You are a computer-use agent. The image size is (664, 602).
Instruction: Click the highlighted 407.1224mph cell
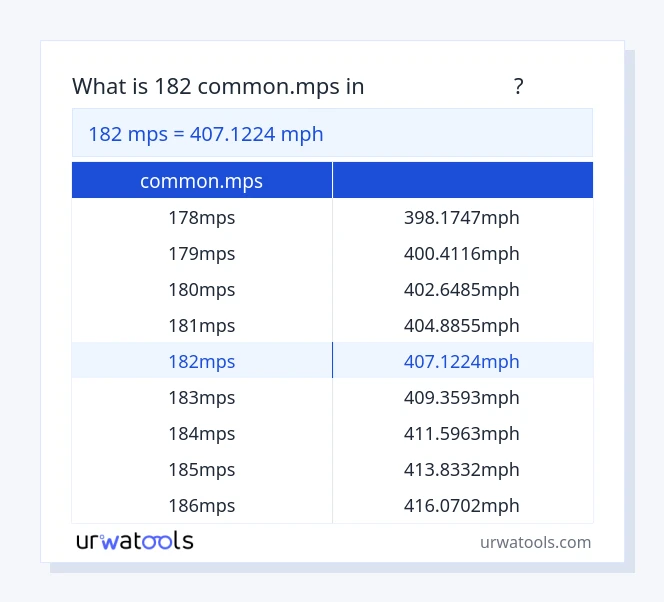point(461,362)
